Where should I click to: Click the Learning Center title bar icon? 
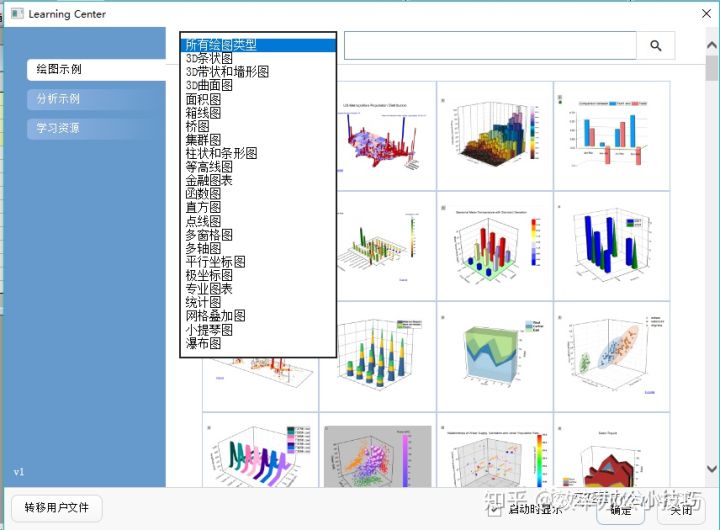click(x=16, y=14)
